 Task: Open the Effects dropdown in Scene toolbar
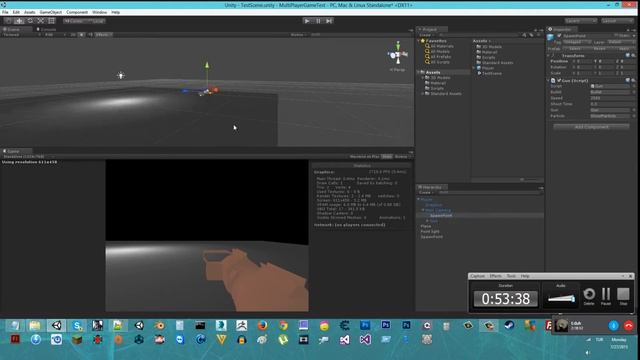103,35
